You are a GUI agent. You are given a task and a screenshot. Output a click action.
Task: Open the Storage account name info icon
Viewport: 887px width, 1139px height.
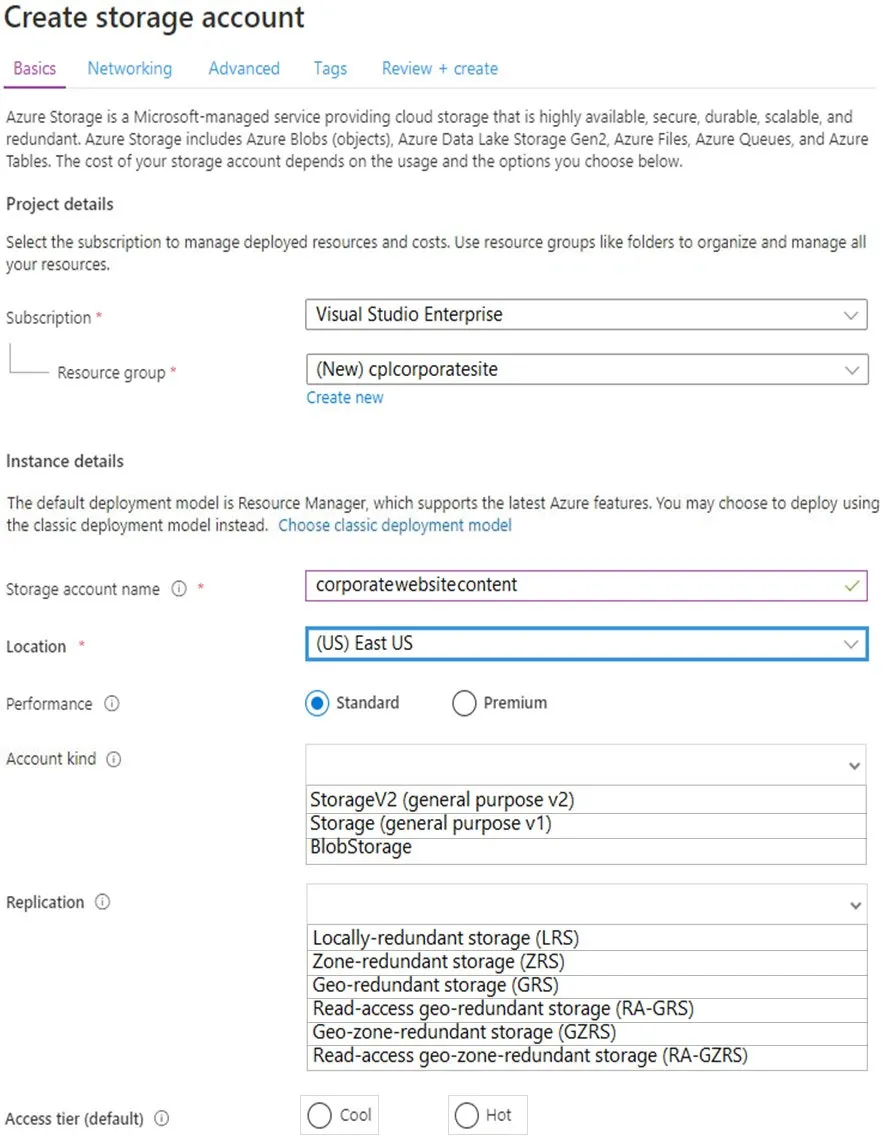[179, 588]
